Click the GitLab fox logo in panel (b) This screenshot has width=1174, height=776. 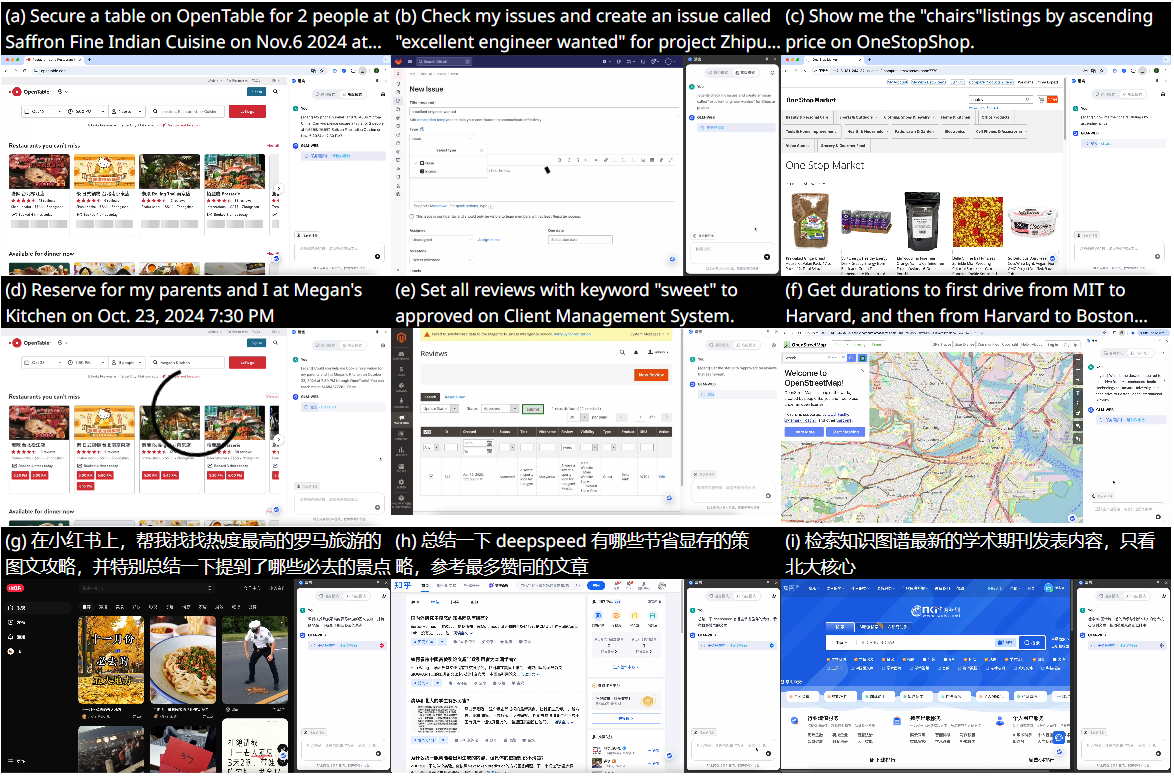click(399, 62)
